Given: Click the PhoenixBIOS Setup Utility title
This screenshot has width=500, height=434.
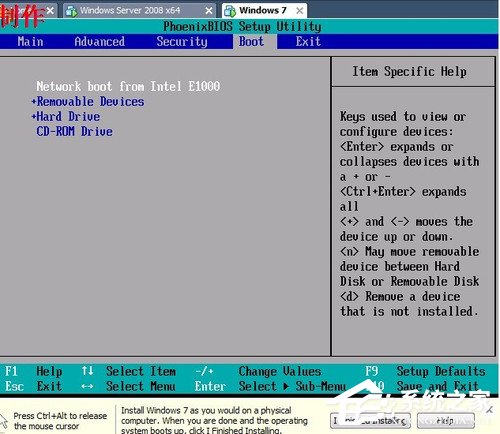Looking at the screenshot, I should tap(242, 27).
